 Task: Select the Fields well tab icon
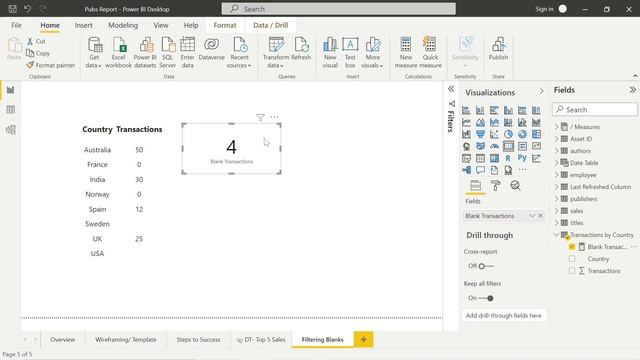coord(476,186)
